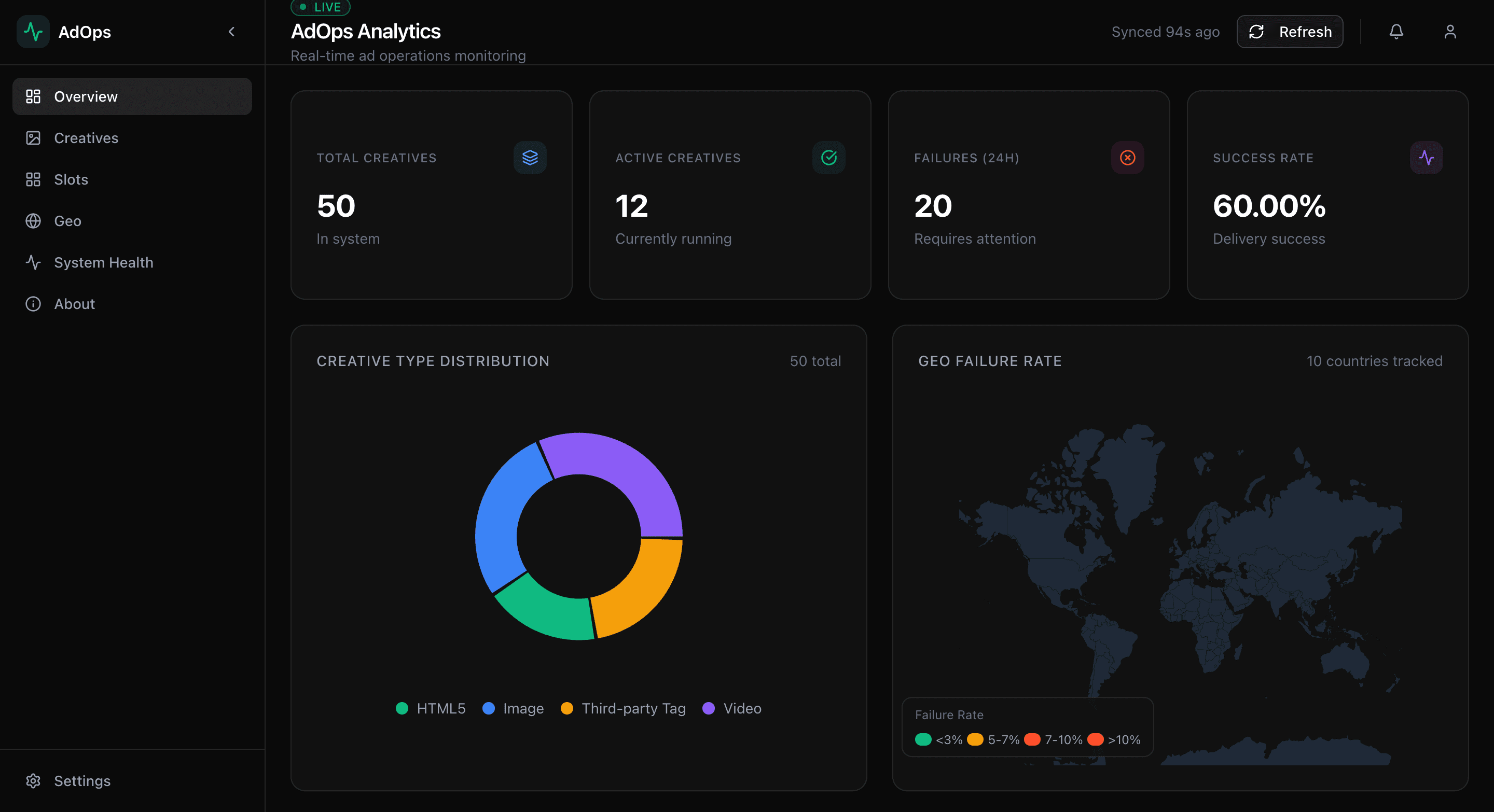1494x812 pixels.
Task: Toggle the Image legend in the chart
Action: tap(513, 708)
